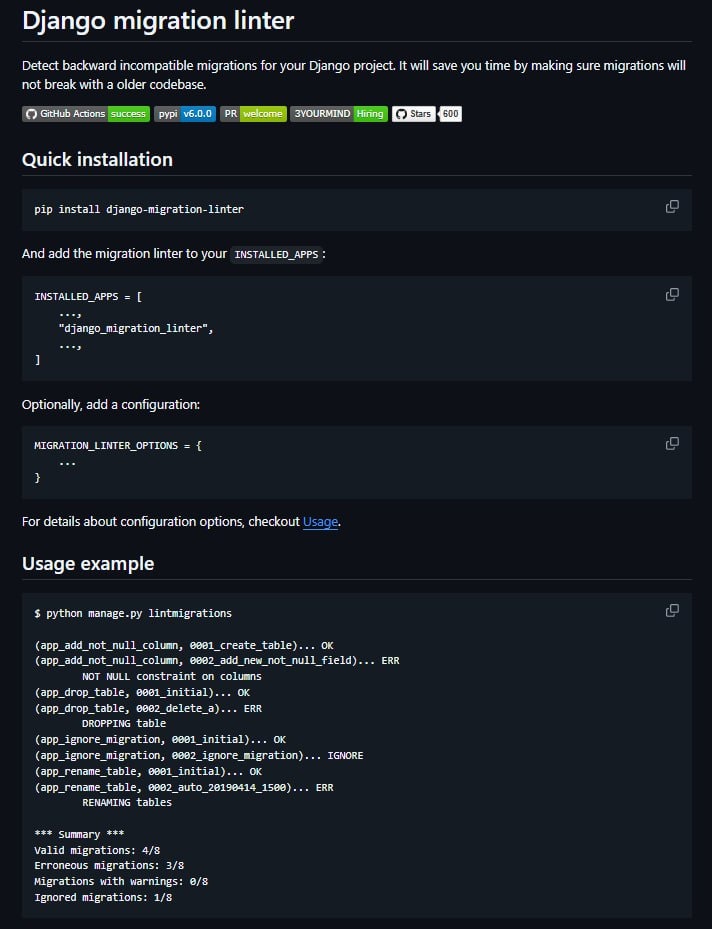The height and width of the screenshot is (929, 712).
Task: Click the inline INSTALLED_APPS code label
Action: coord(276,254)
